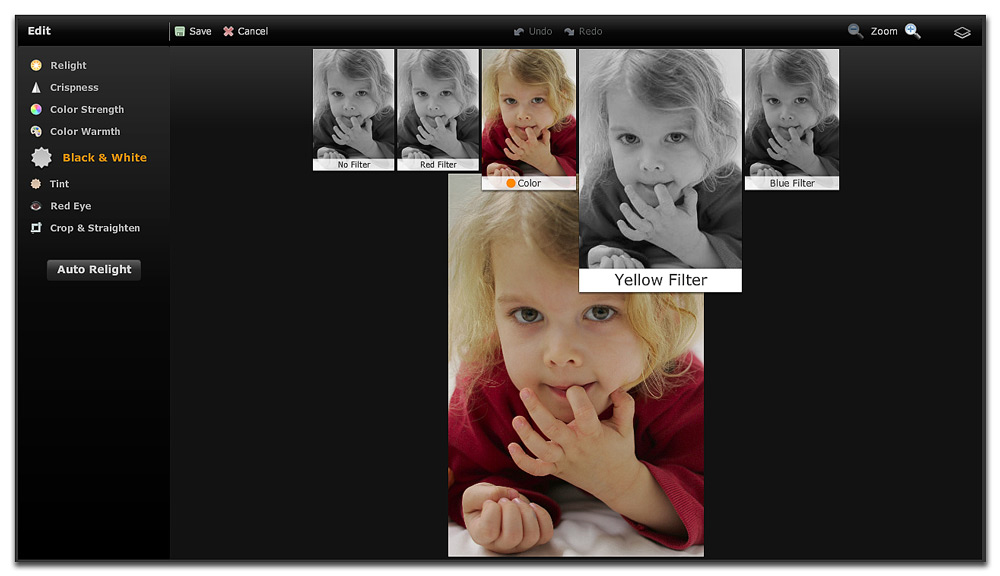Click the Color Strength rainbow icon
Screen dimensions: 1000x576
pyautogui.click(x=36, y=109)
